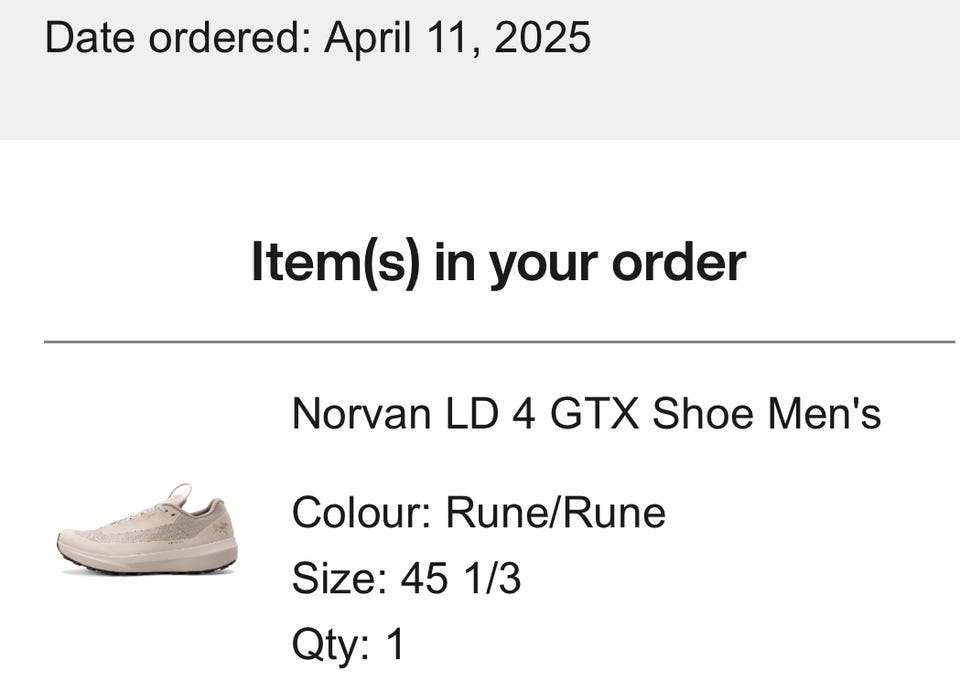Select the 45 1/3 size value

461,578
